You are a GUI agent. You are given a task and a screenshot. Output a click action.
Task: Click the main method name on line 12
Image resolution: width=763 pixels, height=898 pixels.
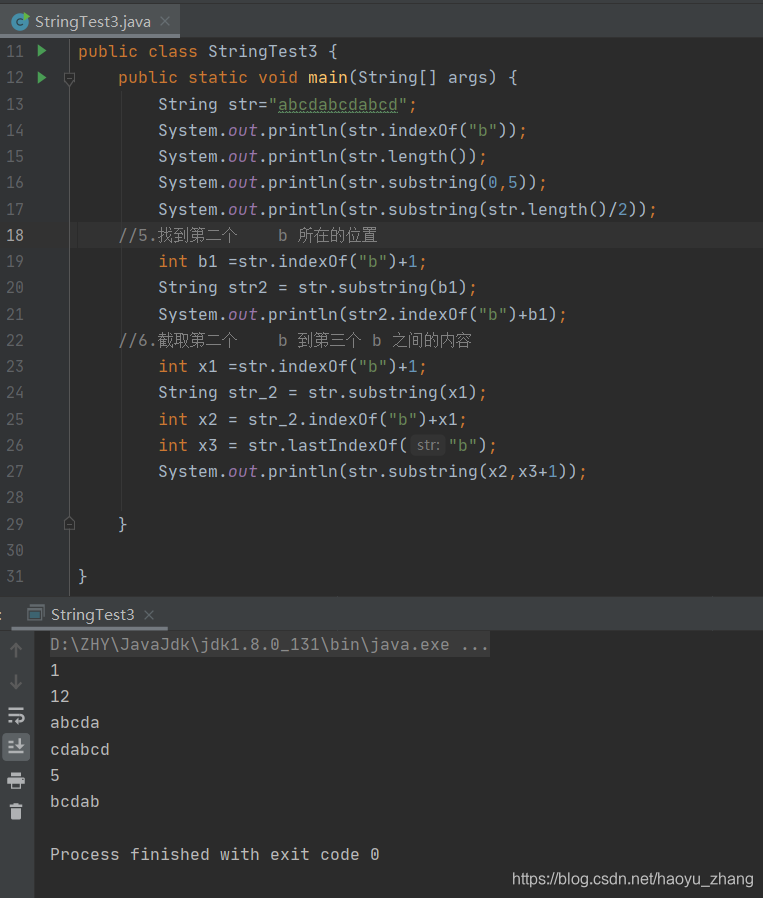coord(328,77)
